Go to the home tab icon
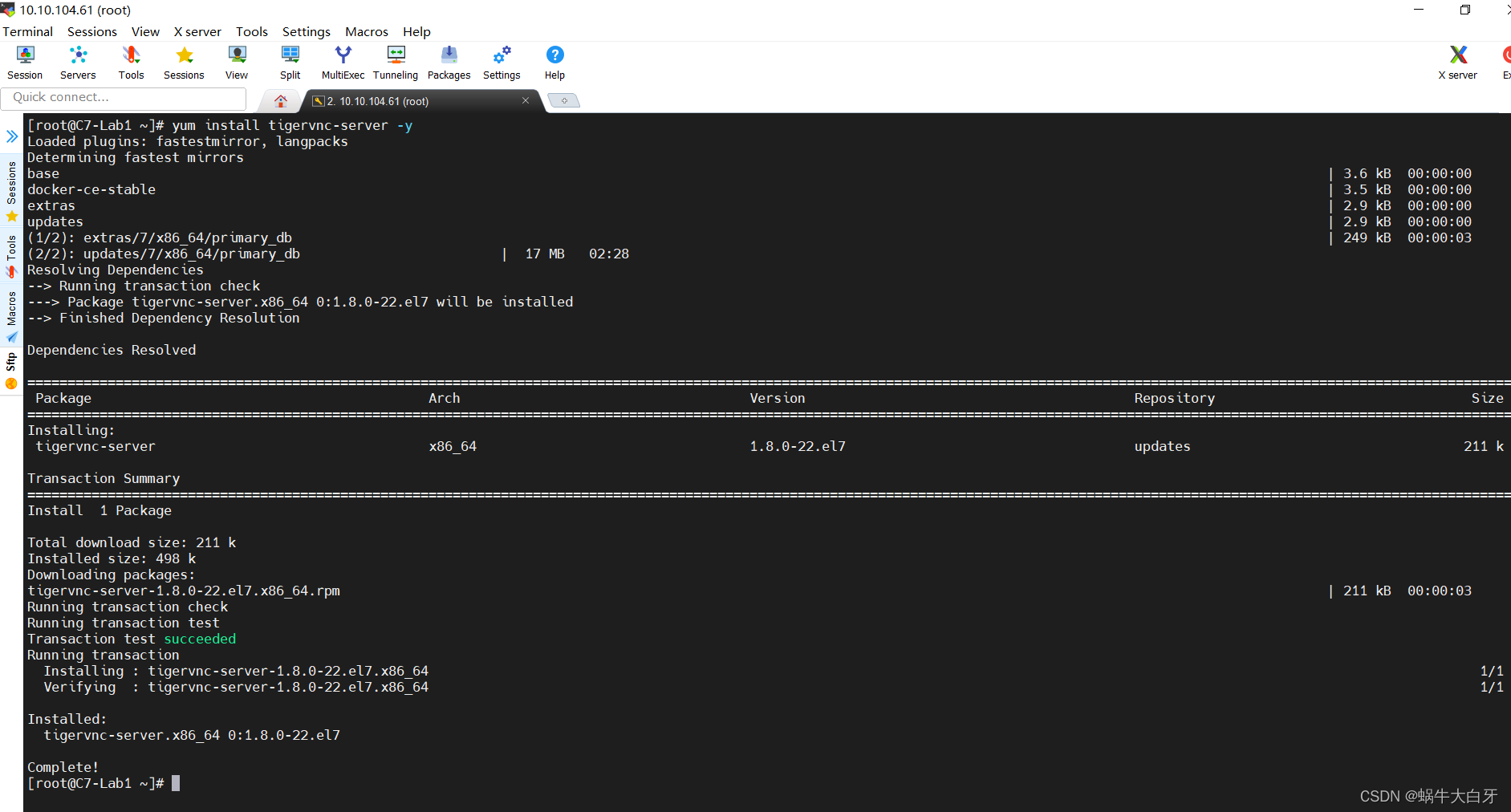The image size is (1511, 812). point(281,101)
